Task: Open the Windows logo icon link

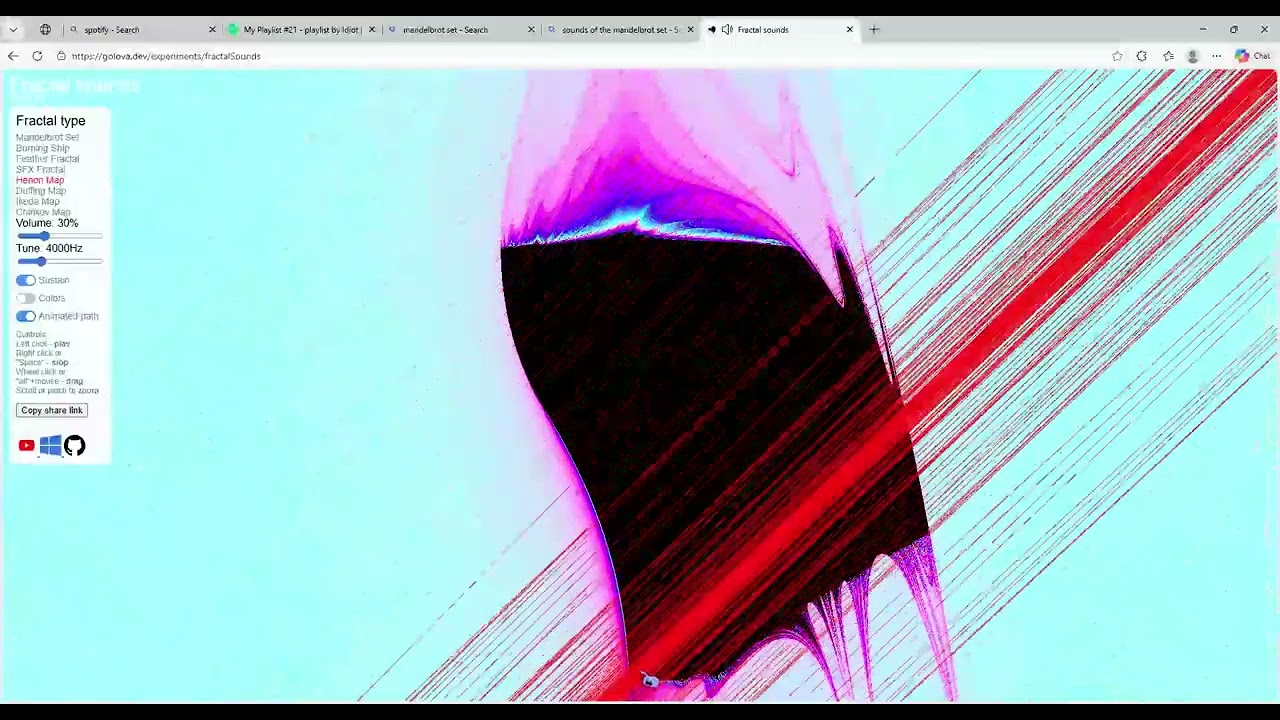Action: coord(51,446)
